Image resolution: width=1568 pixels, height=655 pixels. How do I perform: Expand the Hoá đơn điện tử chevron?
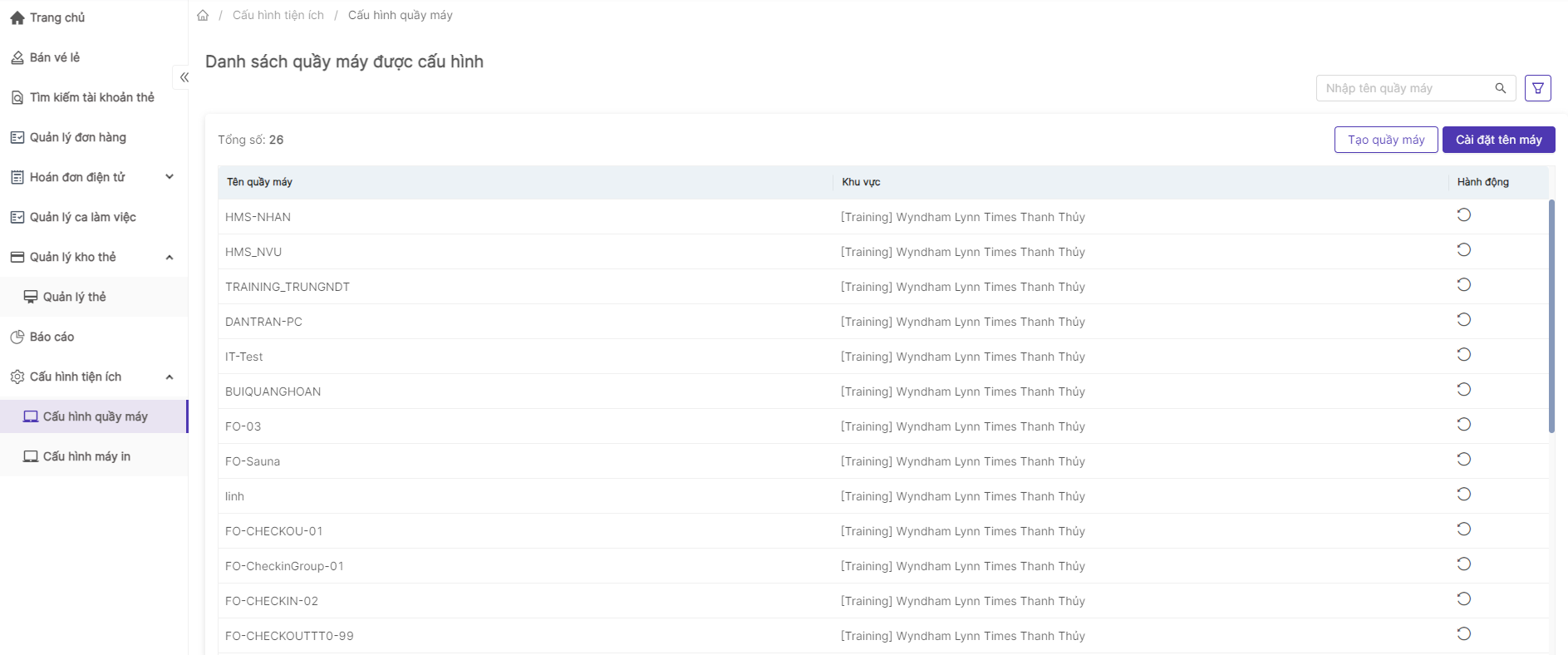[170, 177]
